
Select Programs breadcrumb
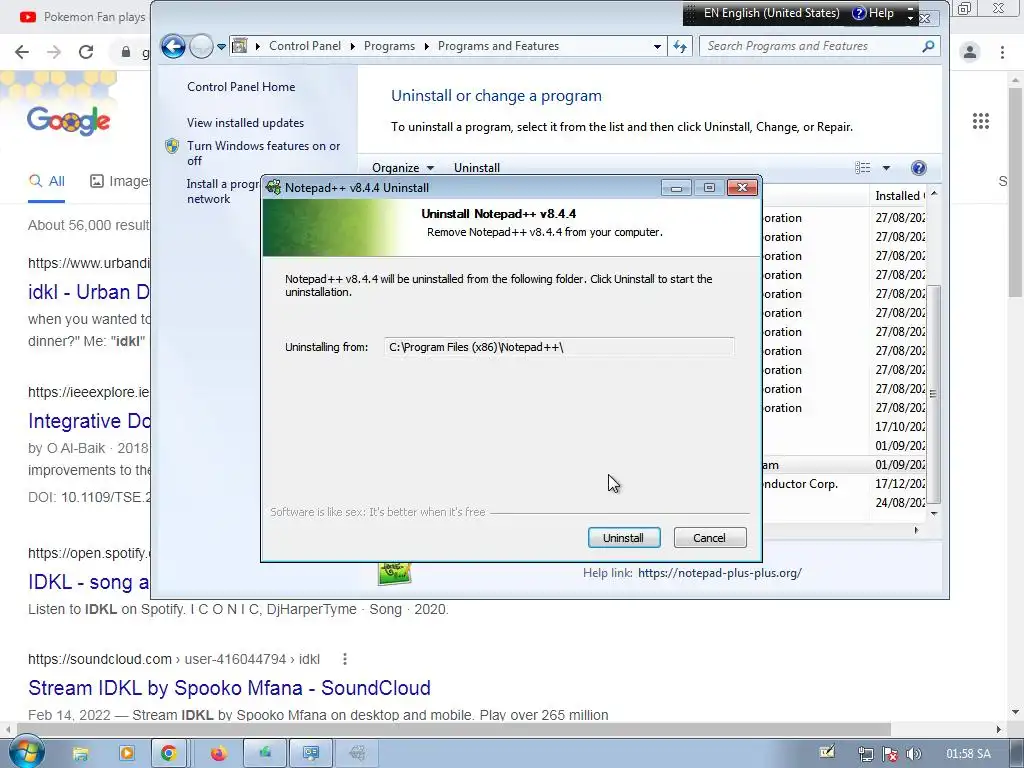coord(389,46)
